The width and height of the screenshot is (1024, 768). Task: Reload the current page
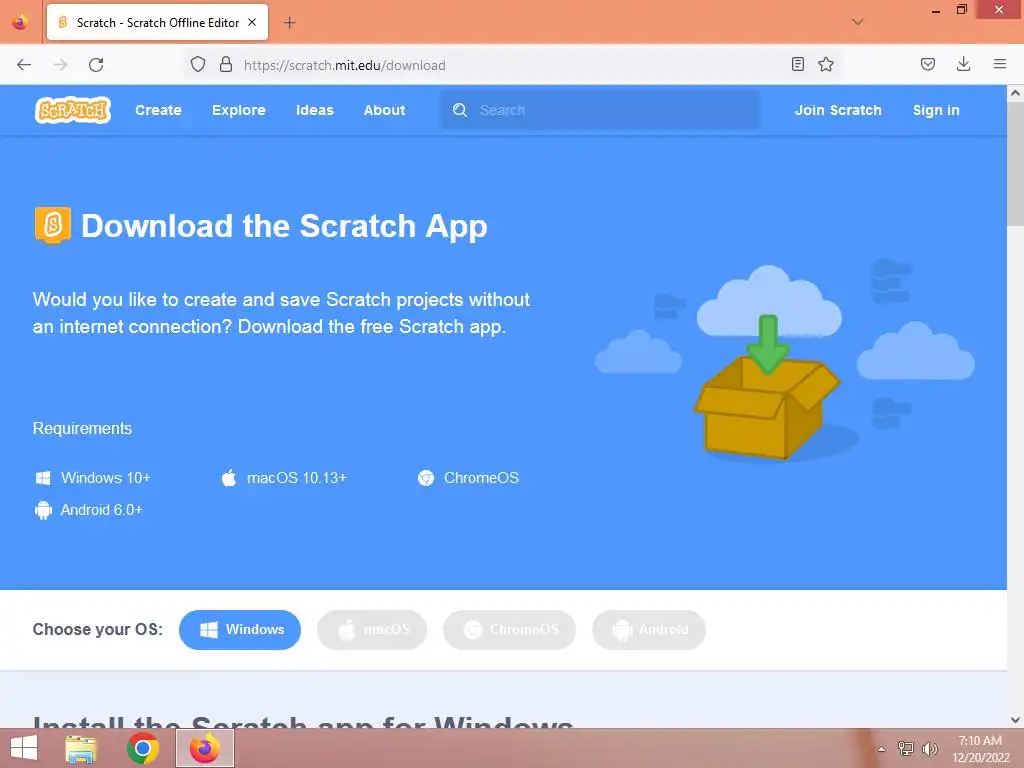(96, 65)
